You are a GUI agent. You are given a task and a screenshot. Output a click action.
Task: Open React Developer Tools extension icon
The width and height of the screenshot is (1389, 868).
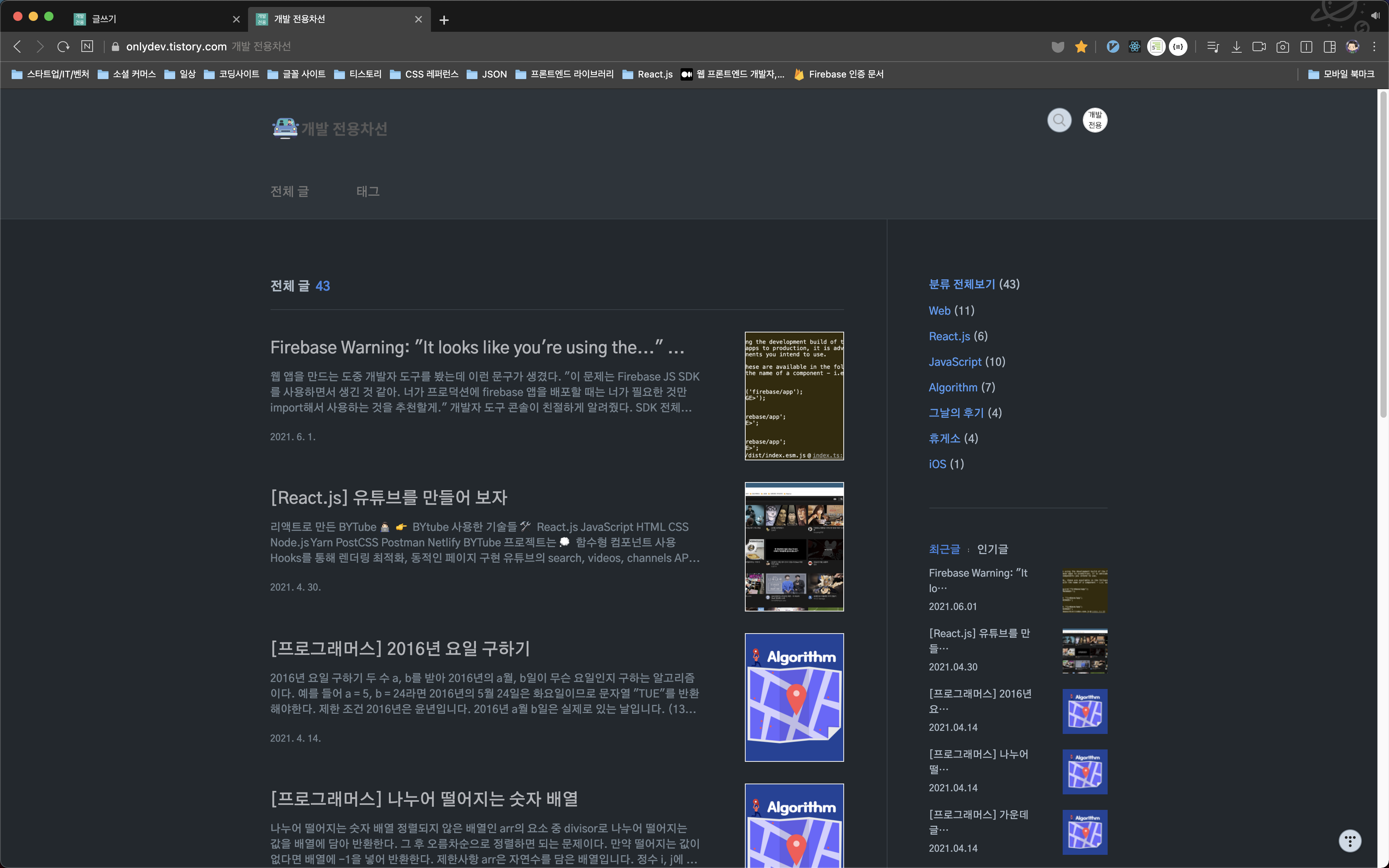tap(1135, 46)
